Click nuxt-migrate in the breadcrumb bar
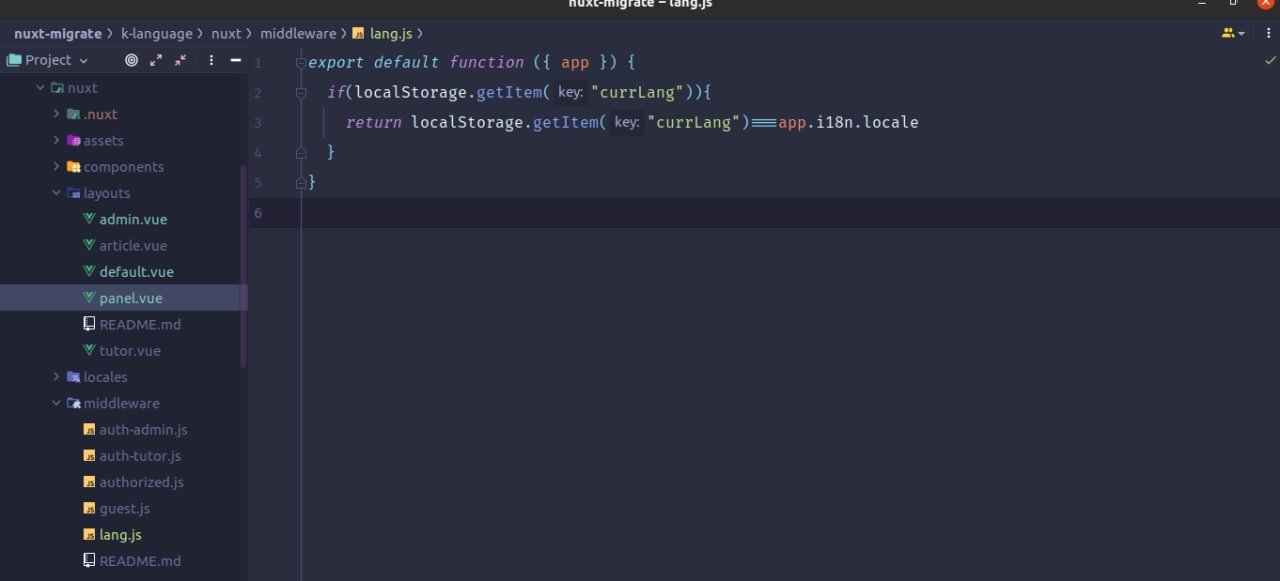Viewport: 1280px width, 581px height. coord(58,33)
